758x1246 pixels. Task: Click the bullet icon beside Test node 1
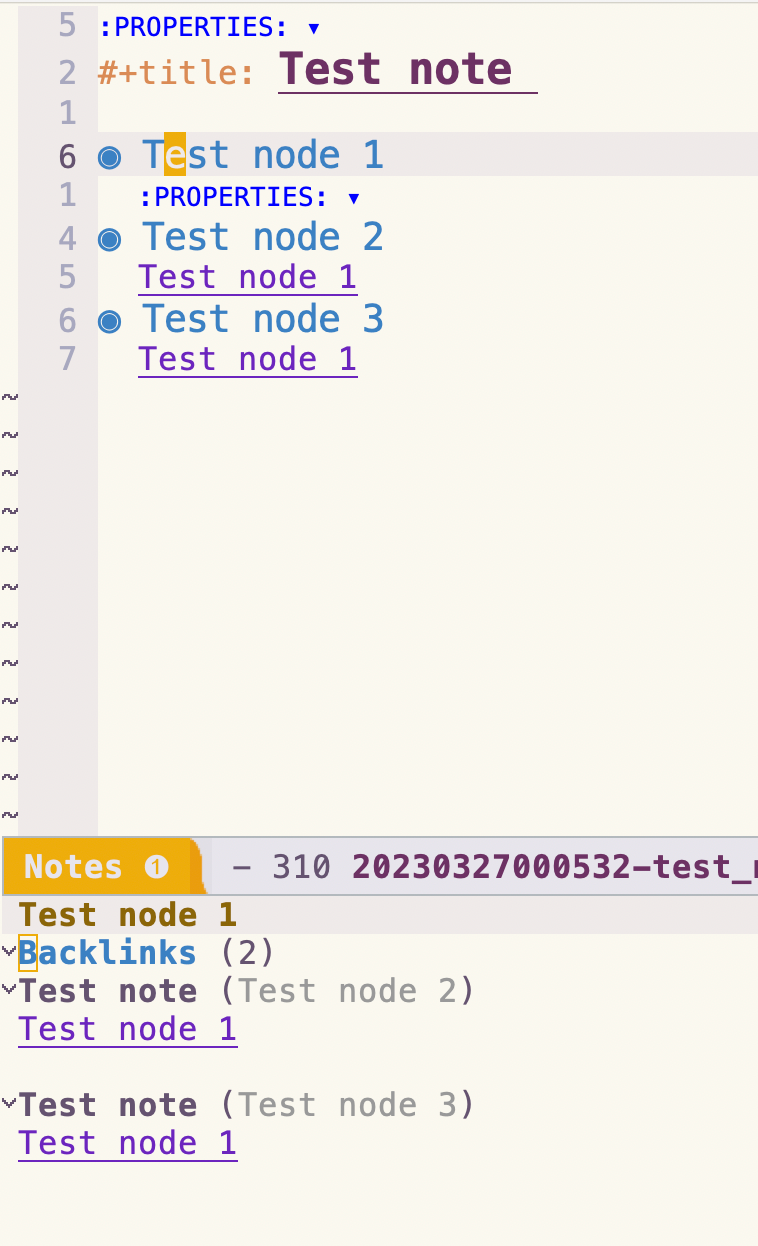pos(109,157)
